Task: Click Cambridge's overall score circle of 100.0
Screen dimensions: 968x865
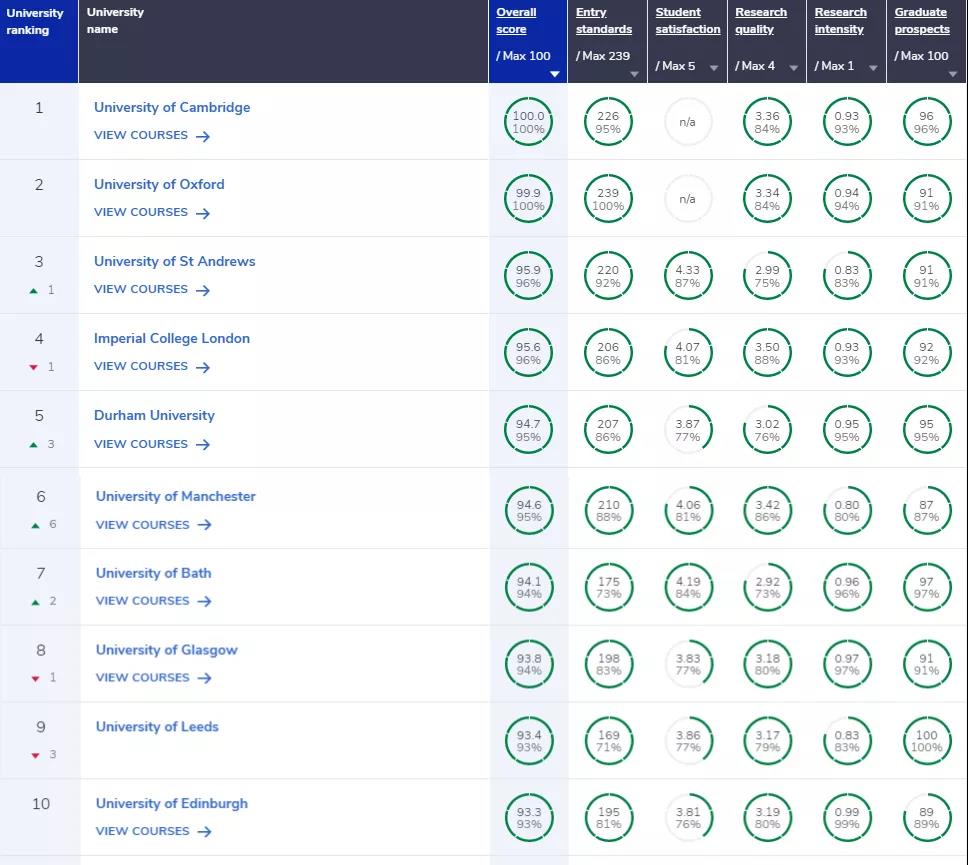Action: click(528, 122)
